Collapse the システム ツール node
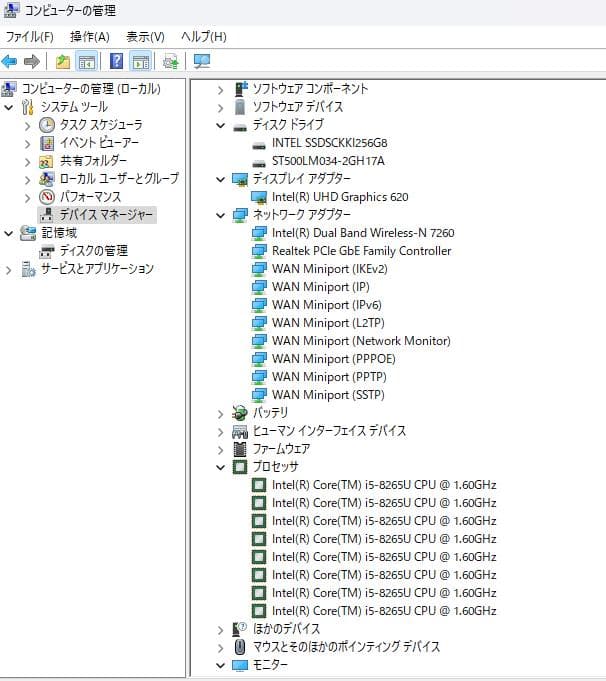The width and height of the screenshot is (606, 681). [x=9, y=107]
